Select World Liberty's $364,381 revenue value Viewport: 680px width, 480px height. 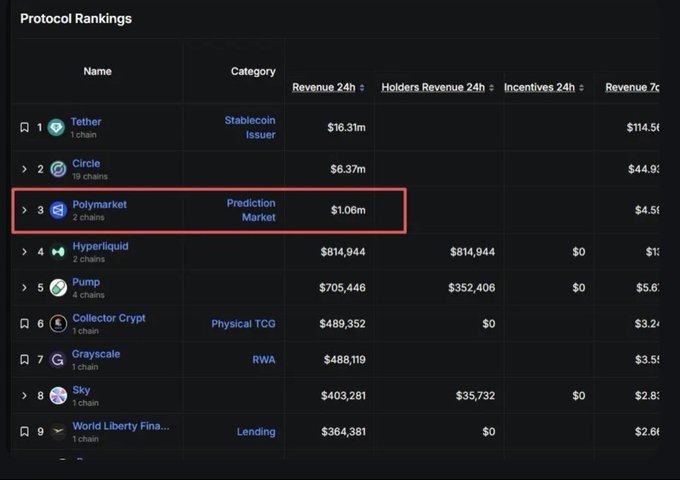pyautogui.click(x=343, y=432)
